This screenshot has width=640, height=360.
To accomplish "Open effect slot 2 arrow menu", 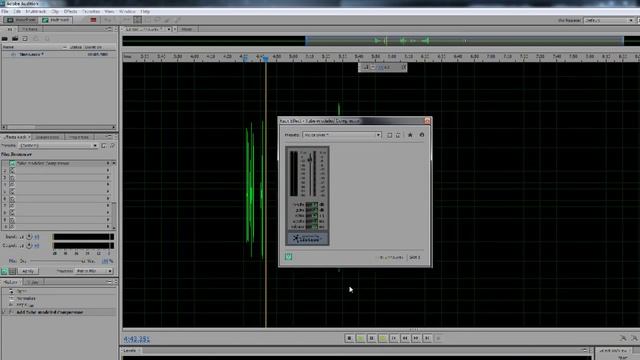I will coord(108,171).
